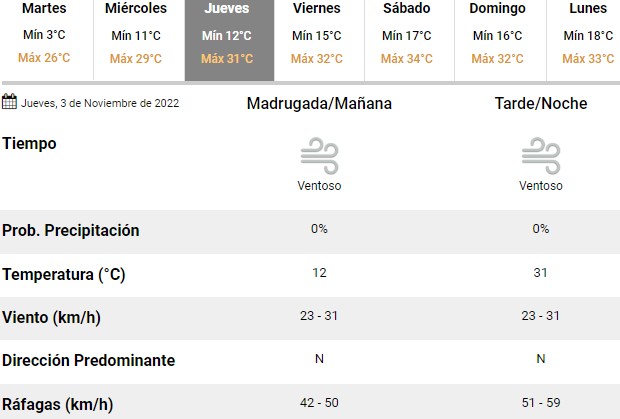
Task: Select the Miércoles forecast tab
Action: tap(139, 39)
